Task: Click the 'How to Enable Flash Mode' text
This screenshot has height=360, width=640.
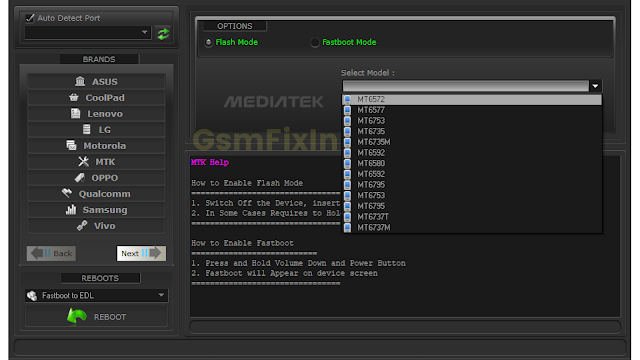Action: (247, 183)
